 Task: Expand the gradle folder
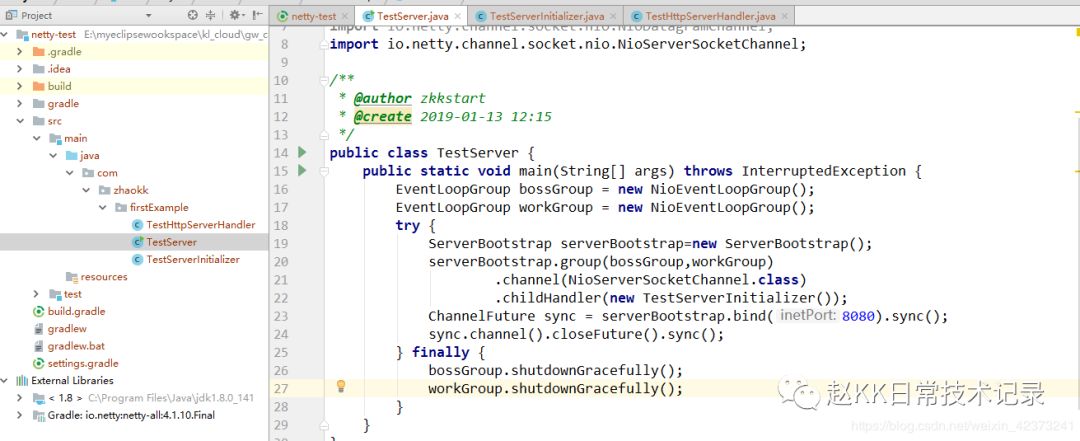[x=19, y=103]
